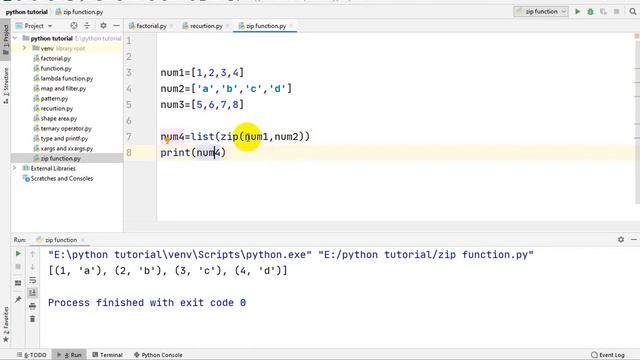640x360 pixels.
Task: Print the Run console output
Action: coord(33,306)
